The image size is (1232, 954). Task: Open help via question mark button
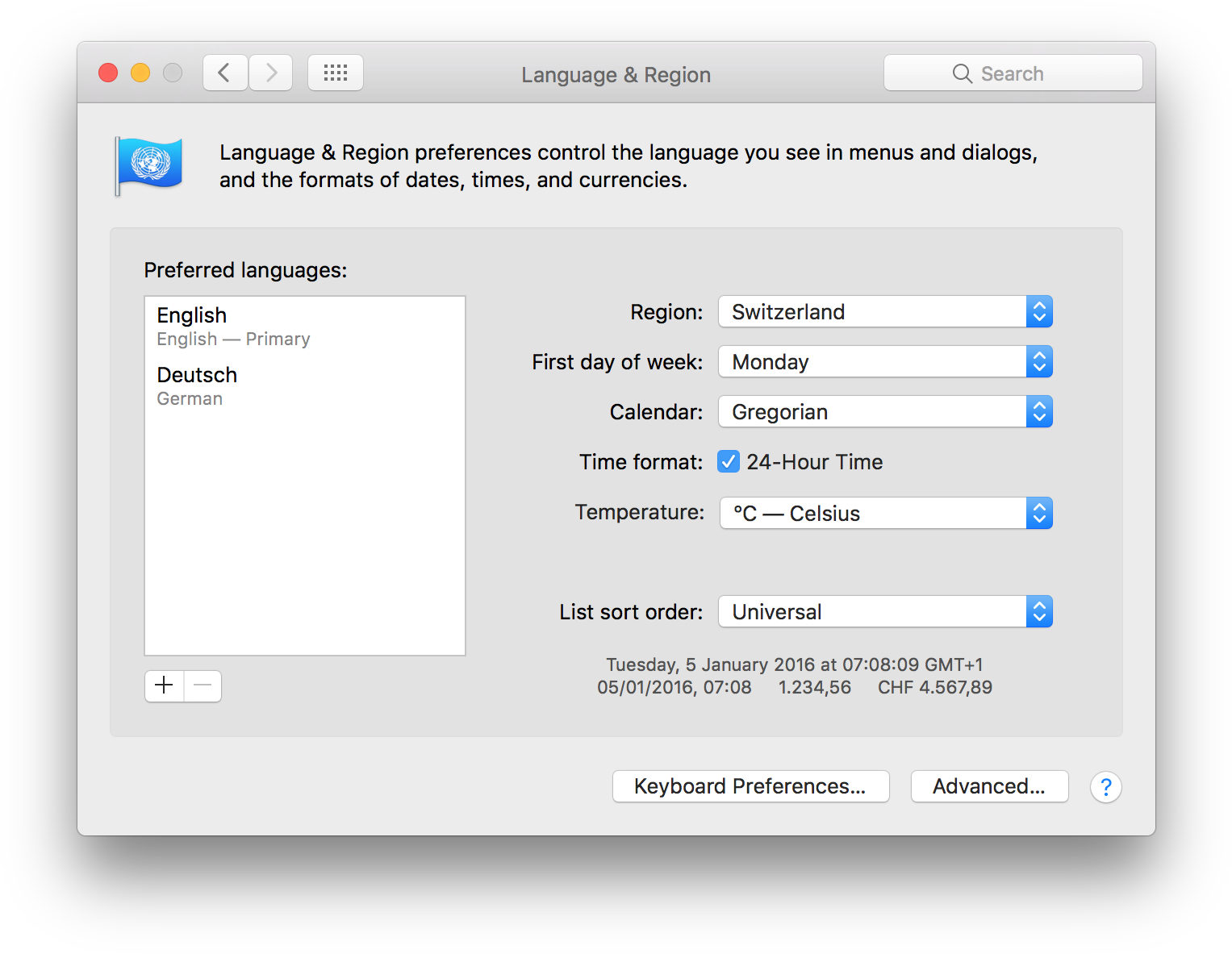click(1105, 787)
